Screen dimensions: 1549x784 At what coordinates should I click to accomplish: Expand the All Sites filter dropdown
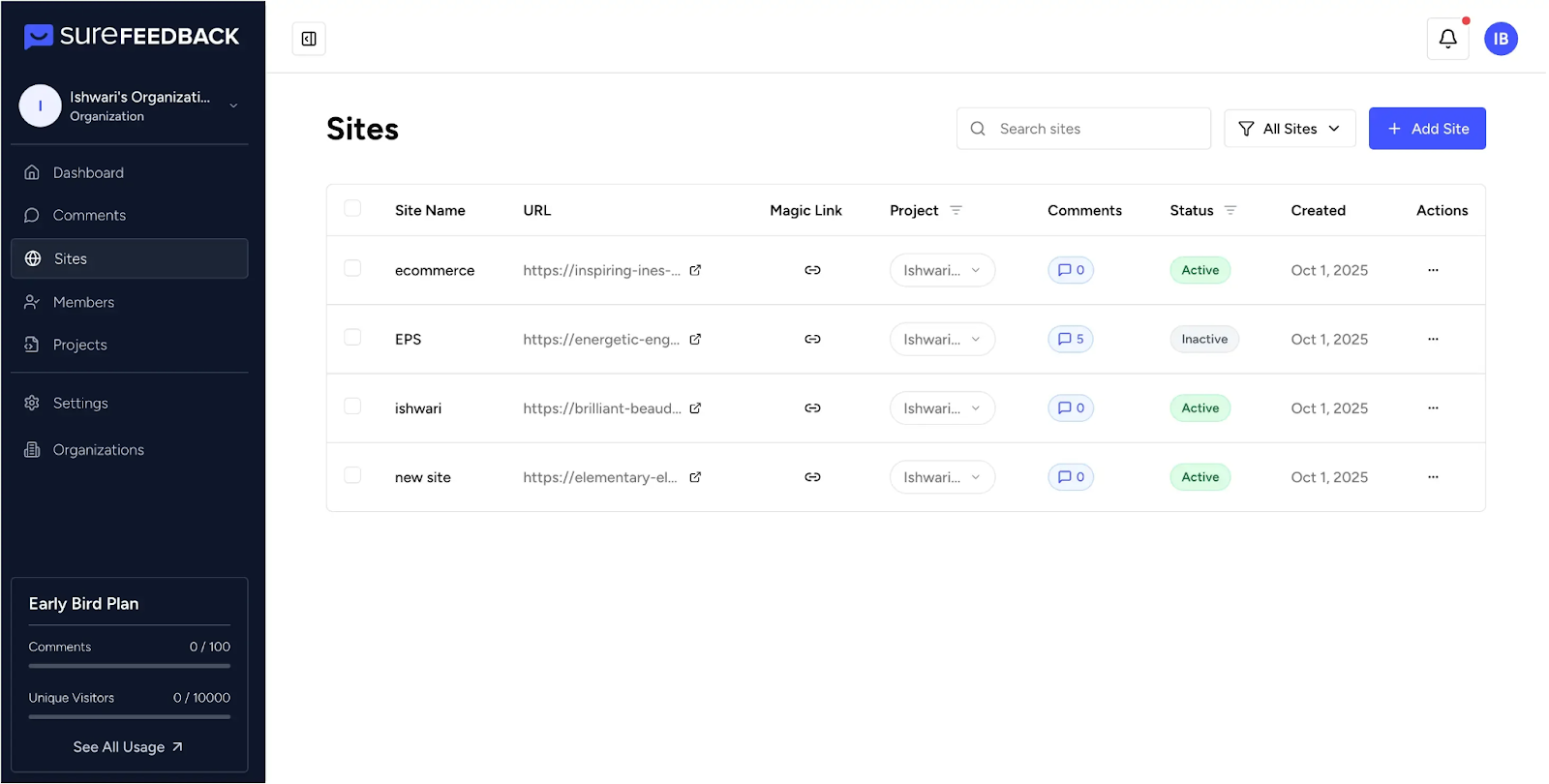1290,129
